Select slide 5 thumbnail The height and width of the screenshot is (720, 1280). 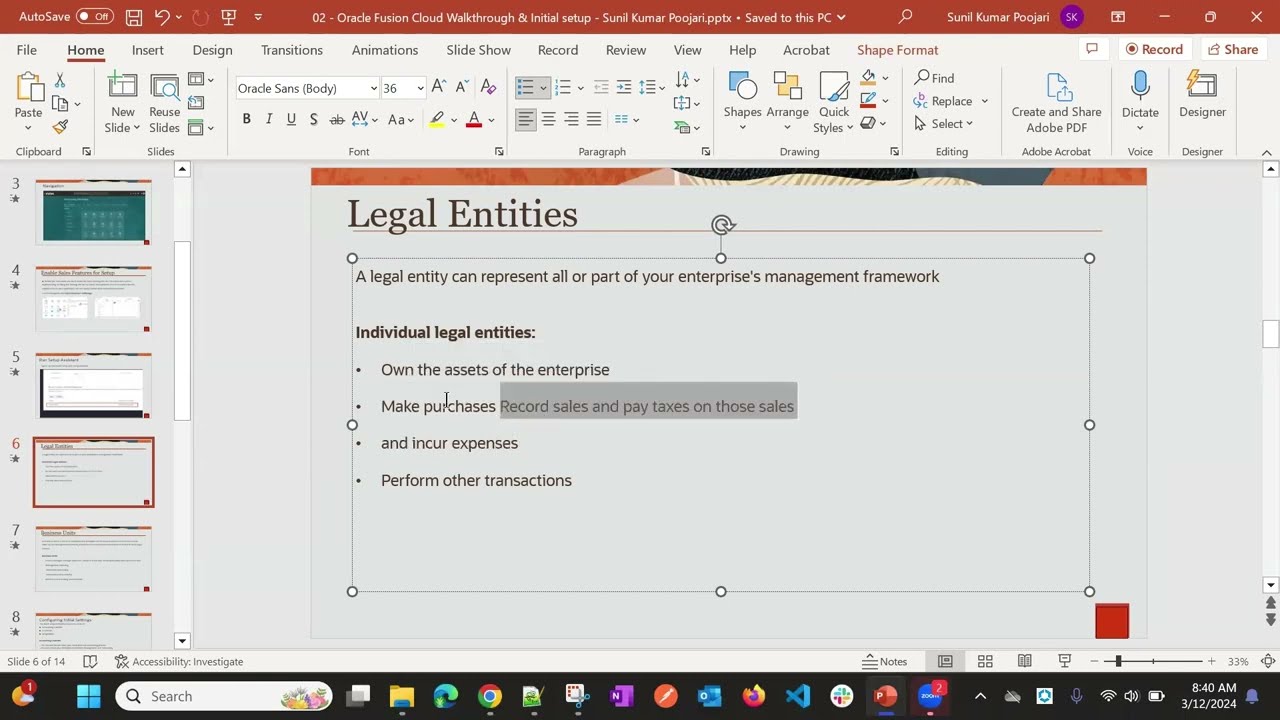pos(94,385)
